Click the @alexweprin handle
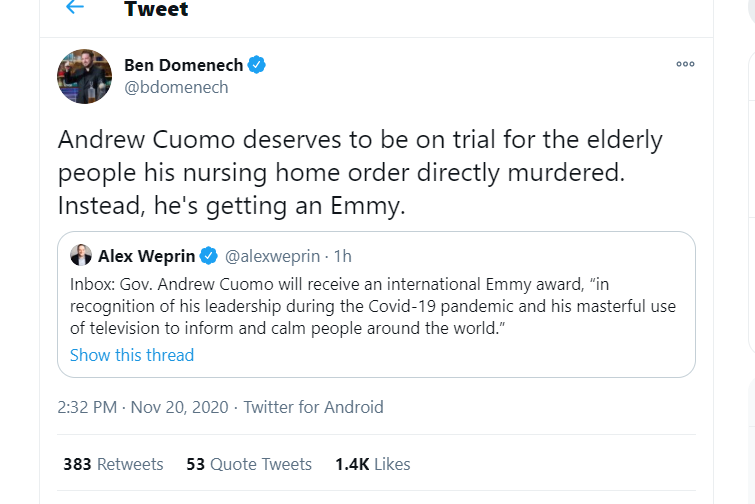The width and height of the screenshot is (755, 504). [x=271, y=255]
